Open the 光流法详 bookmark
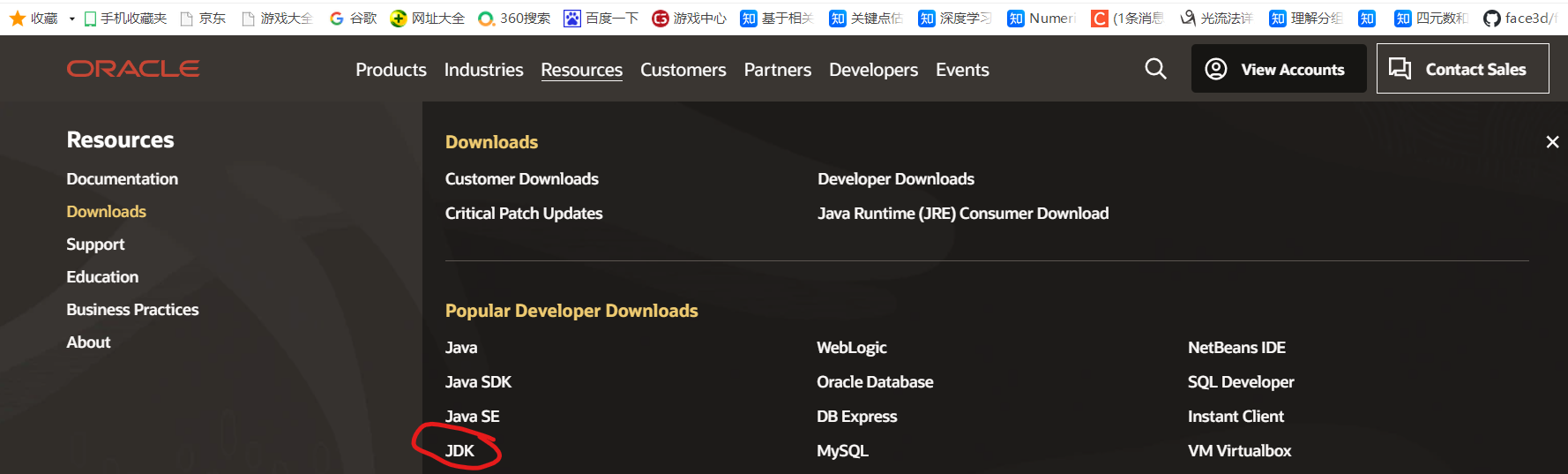The height and width of the screenshot is (474, 1568). (1217, 19)
